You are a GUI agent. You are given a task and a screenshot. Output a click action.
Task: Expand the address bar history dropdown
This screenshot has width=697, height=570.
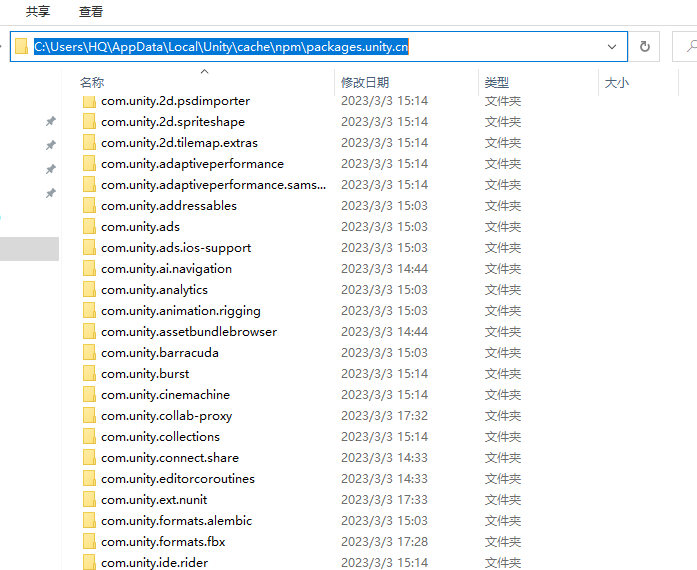click(612, 47)
